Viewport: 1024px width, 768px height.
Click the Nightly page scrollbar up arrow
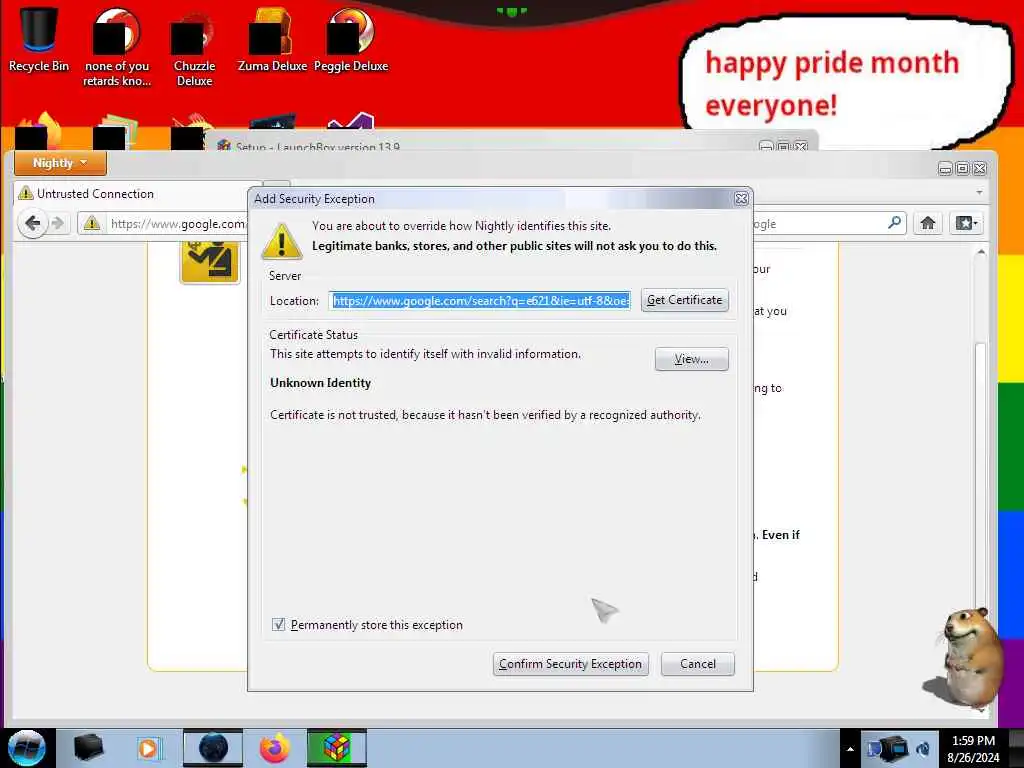980,252
